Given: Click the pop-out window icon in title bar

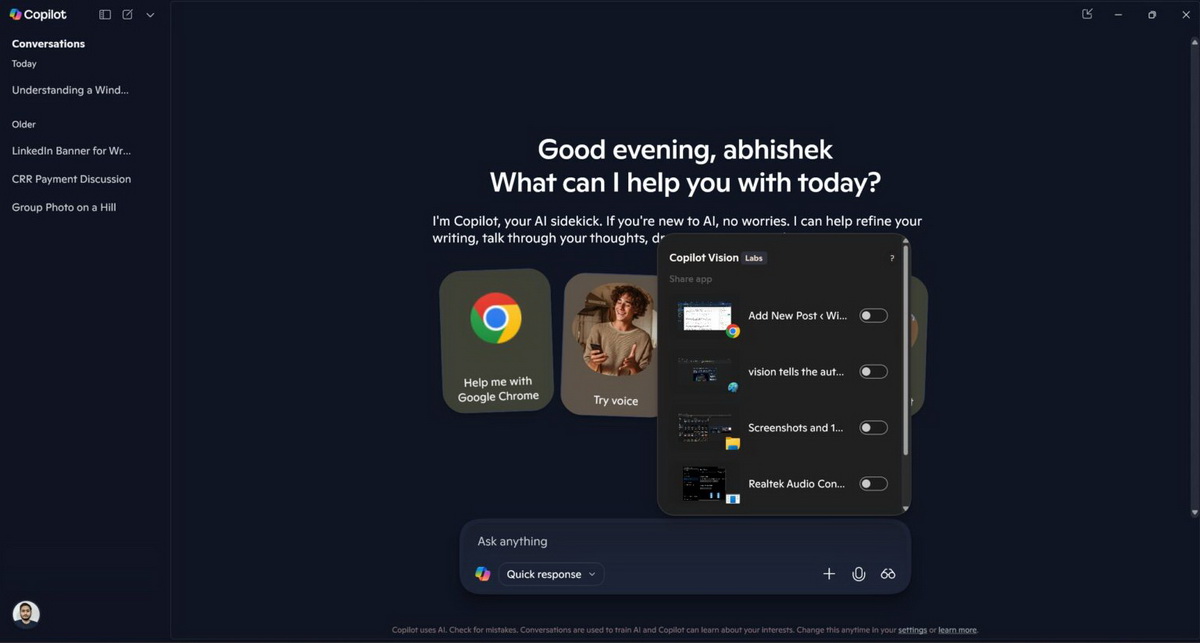Looking at the screenshot, I should pyautogui.click(x=1087, y=14).
